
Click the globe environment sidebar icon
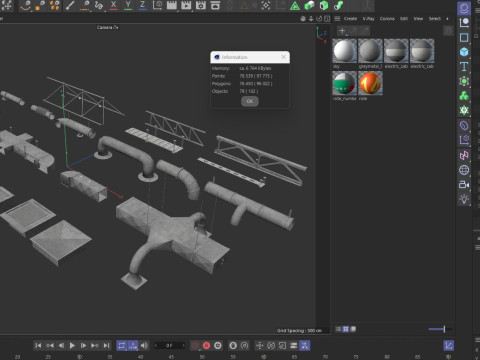click(x=464, y=170)
